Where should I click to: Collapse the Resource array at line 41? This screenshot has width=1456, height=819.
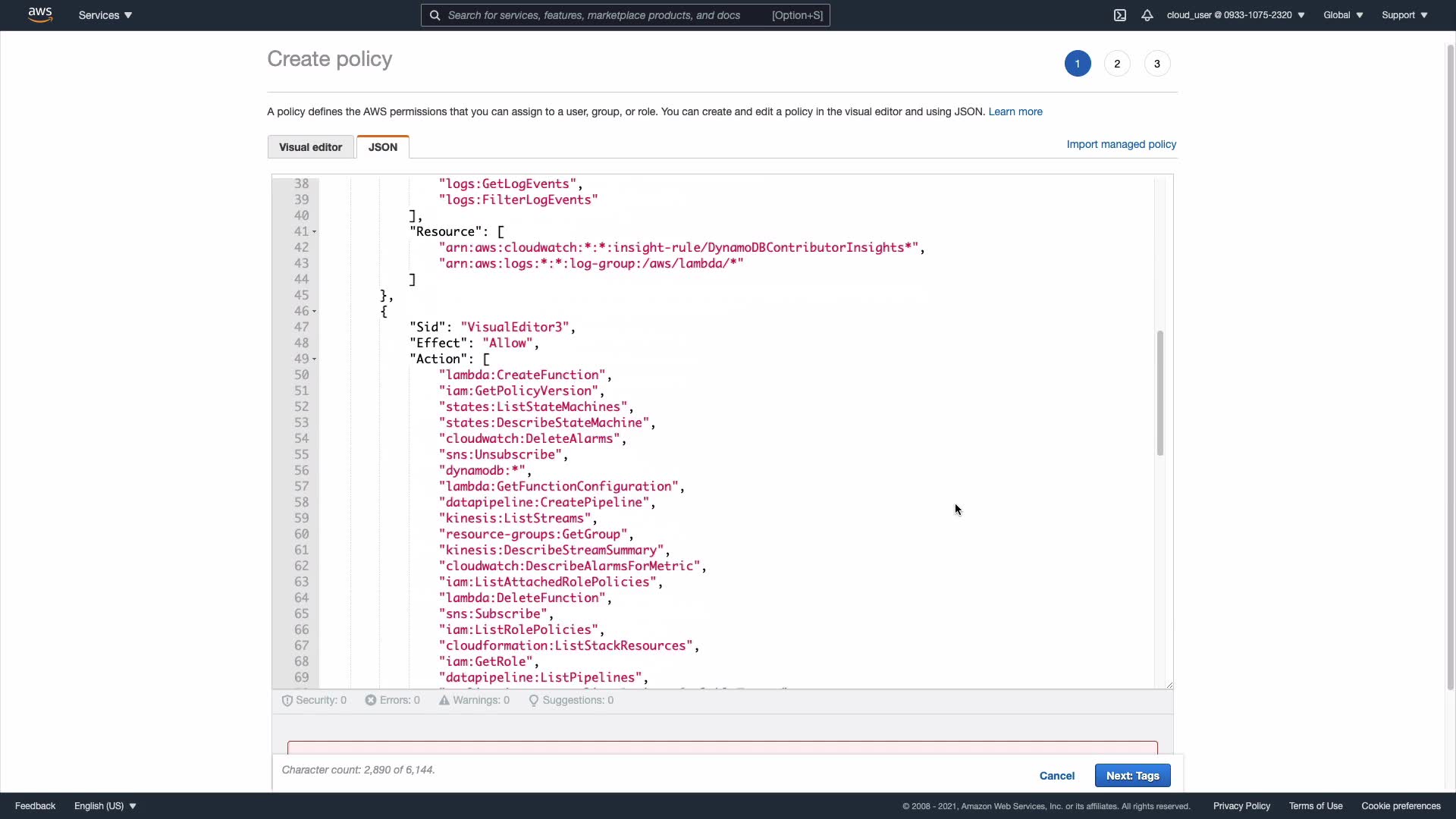(315, 232)
